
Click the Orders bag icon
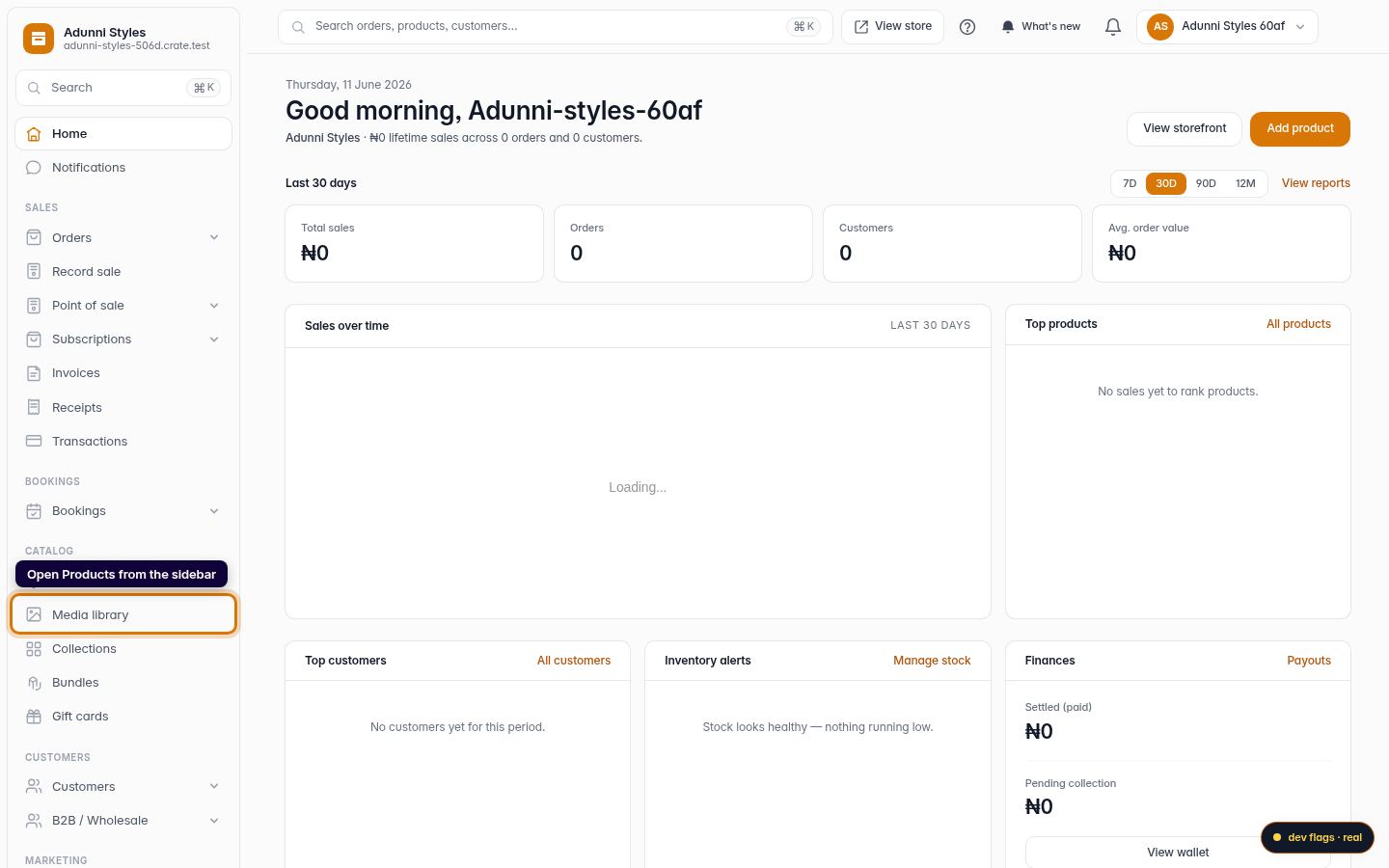click(34, 237)
